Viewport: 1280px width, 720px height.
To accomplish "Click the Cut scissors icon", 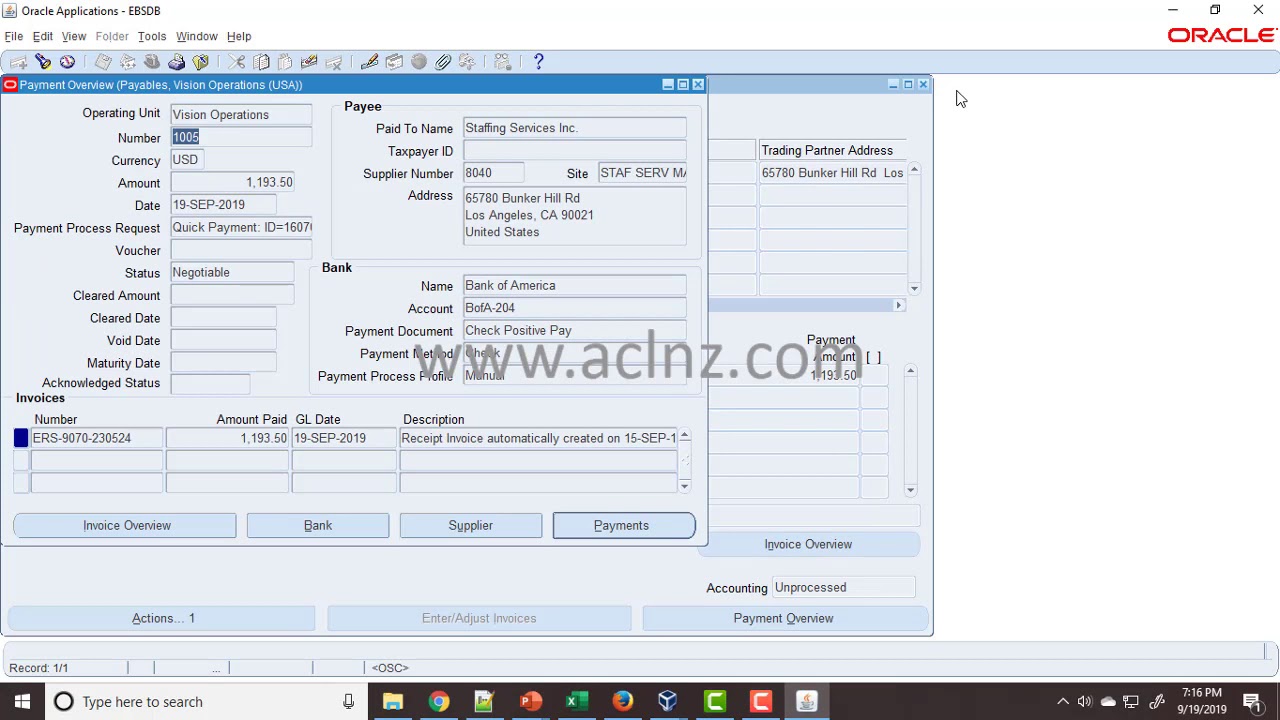I will point(237,62).
